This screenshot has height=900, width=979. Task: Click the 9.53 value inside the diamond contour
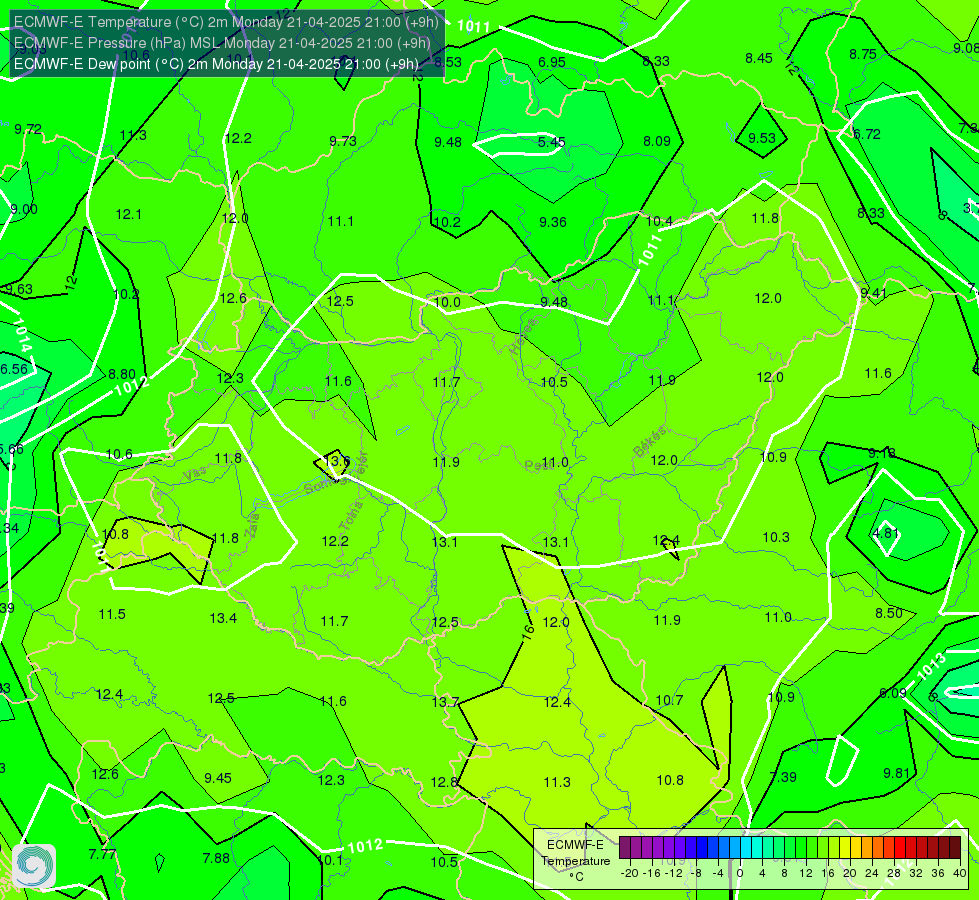[x=762, y=138]
